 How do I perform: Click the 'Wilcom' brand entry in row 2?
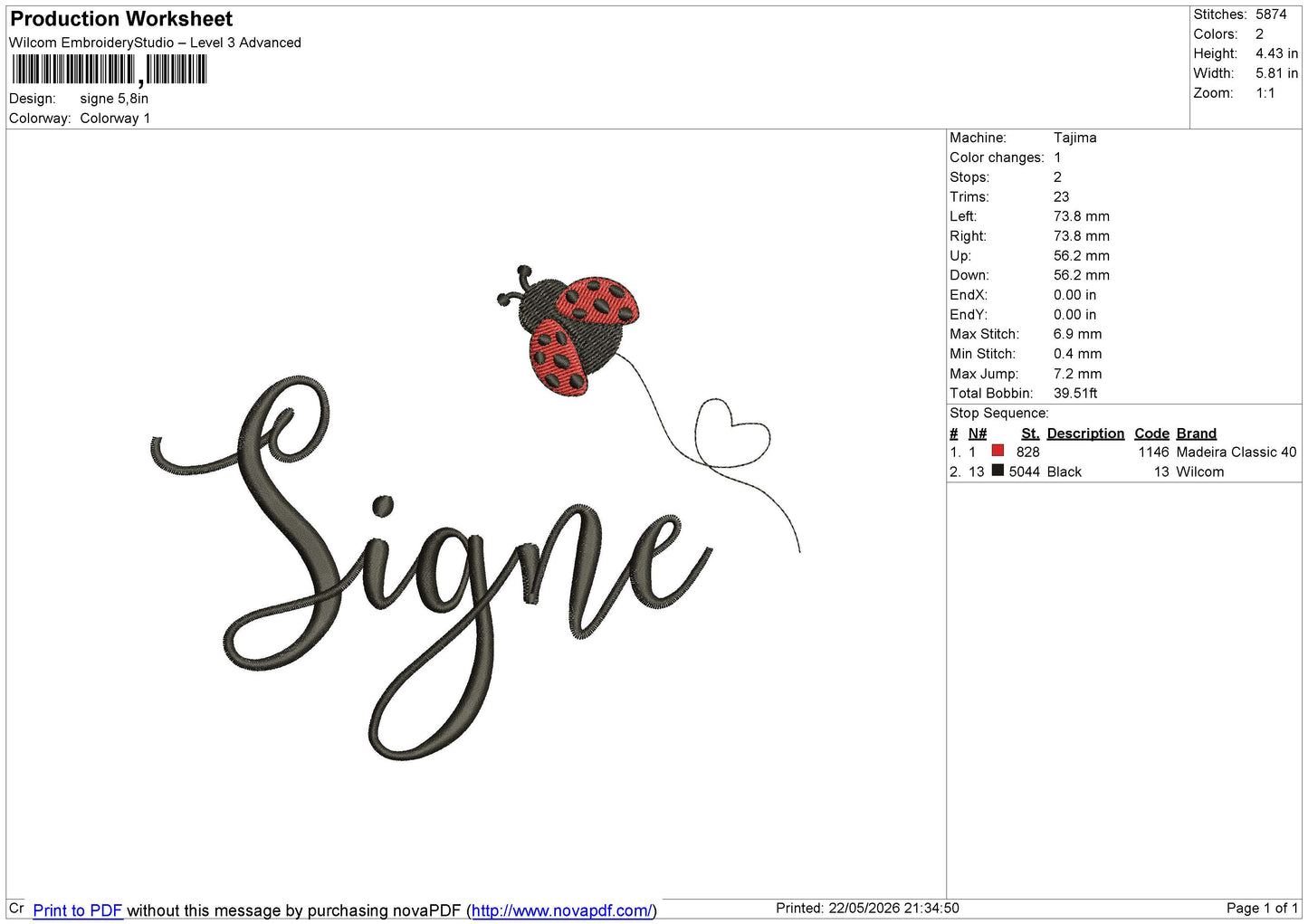[x=1199, y=472]
